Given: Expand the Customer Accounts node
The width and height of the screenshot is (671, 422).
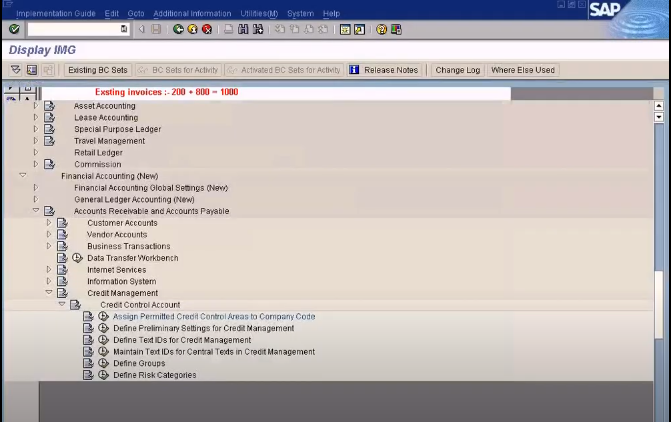Looking at the screenshot, I should [48, 223].
